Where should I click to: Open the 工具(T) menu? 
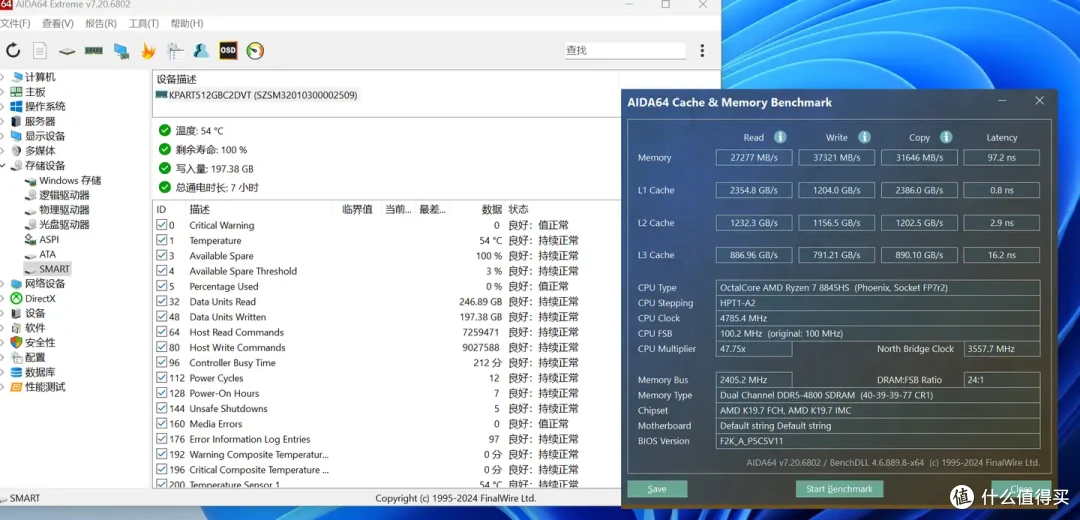click(143, 23)
